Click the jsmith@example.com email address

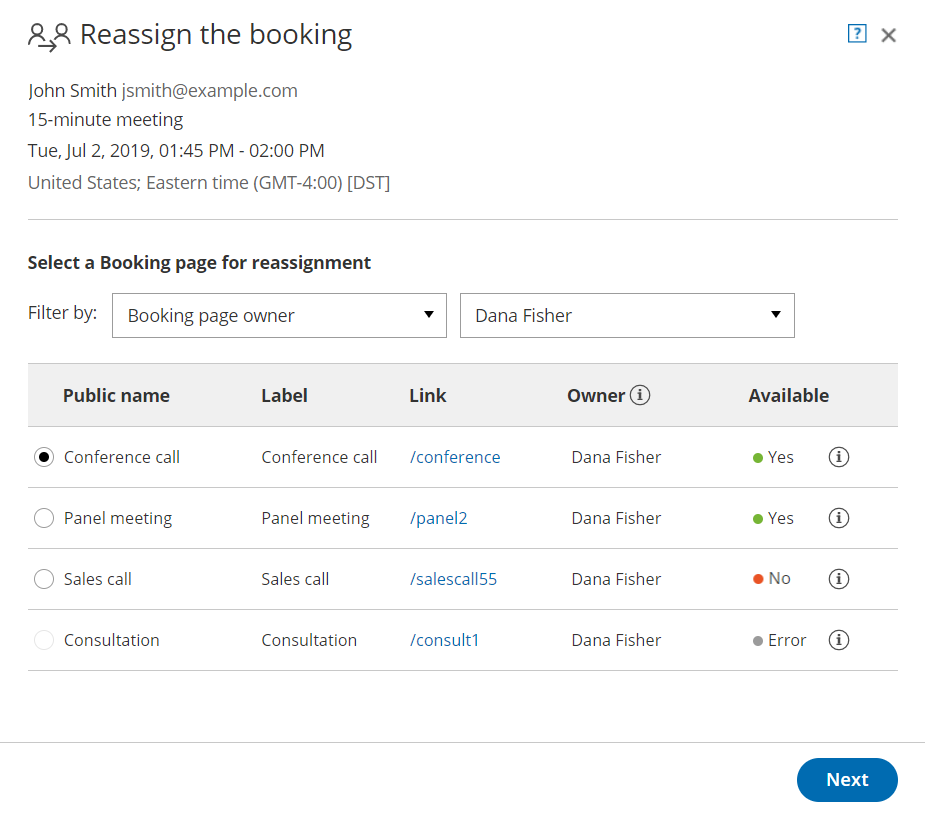point(209,90)
